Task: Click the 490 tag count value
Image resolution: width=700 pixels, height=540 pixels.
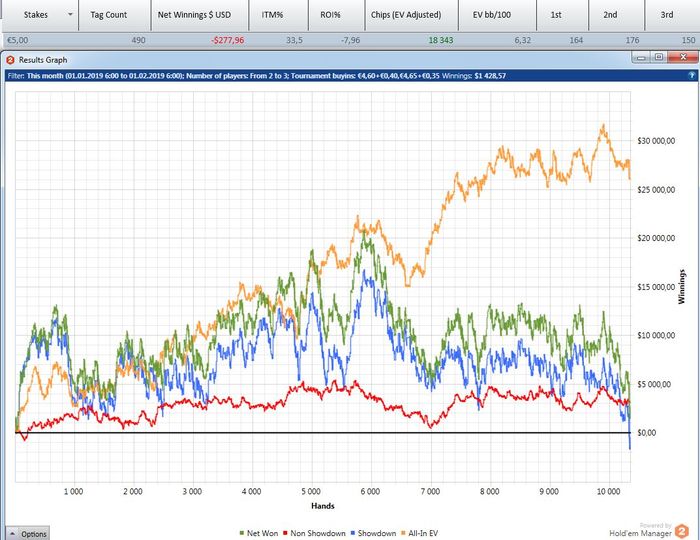Action: 138,40
